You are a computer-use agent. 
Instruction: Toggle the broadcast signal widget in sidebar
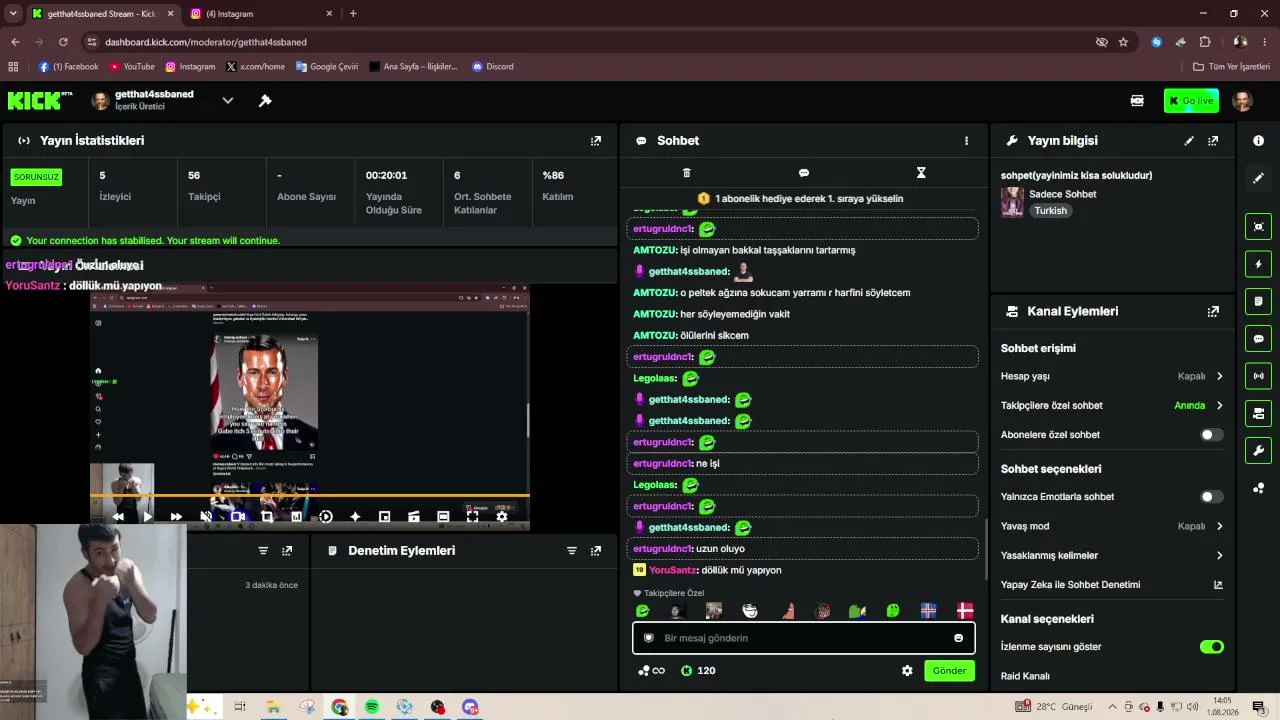coord(1258,376)
